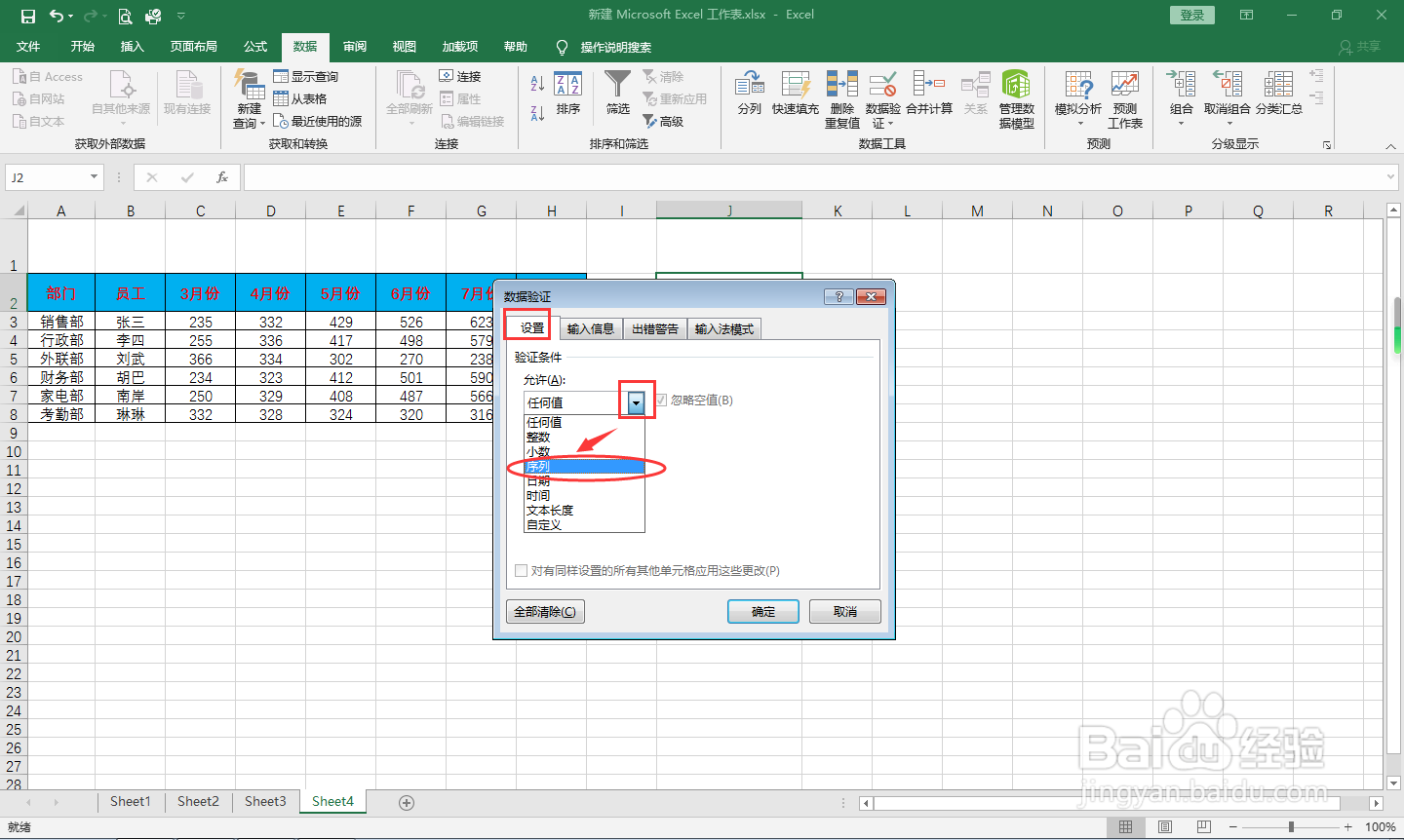
Task: Add a new sheet with plus icon
Action: click(x=407, y=803)
